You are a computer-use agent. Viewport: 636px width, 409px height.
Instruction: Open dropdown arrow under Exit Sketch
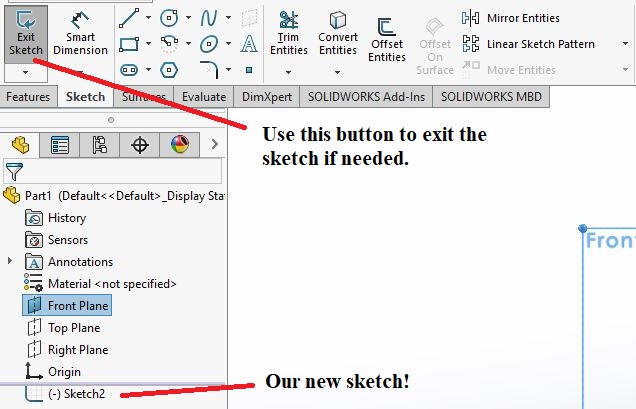pyautogui.click(x=25, y=73)
